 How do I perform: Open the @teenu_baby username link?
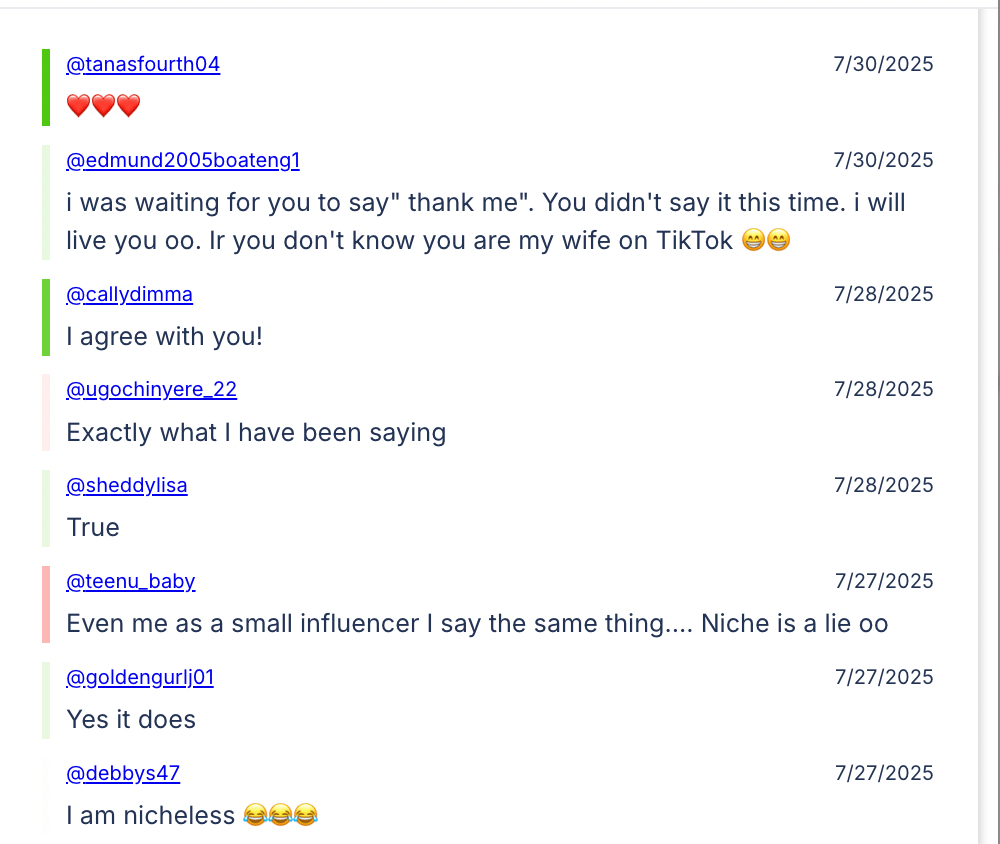pos(130,582)
